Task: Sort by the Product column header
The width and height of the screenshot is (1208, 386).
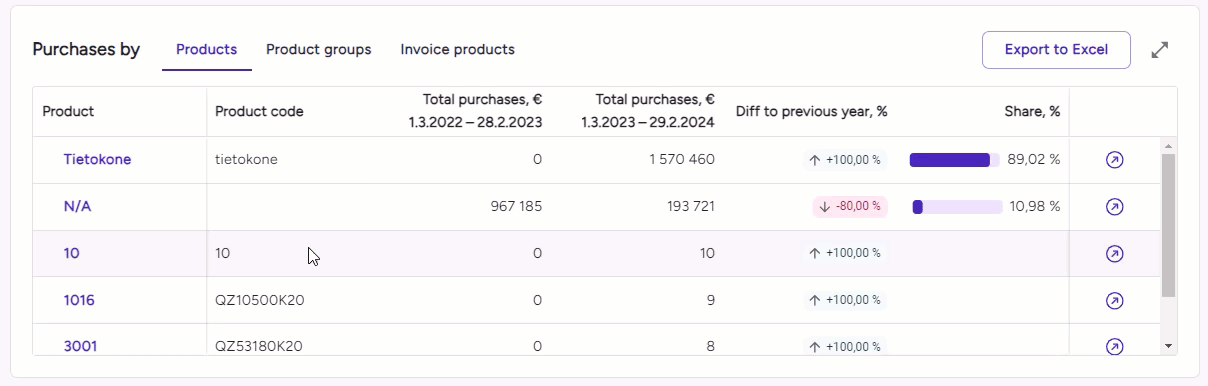Action: [x=68, y=112]
